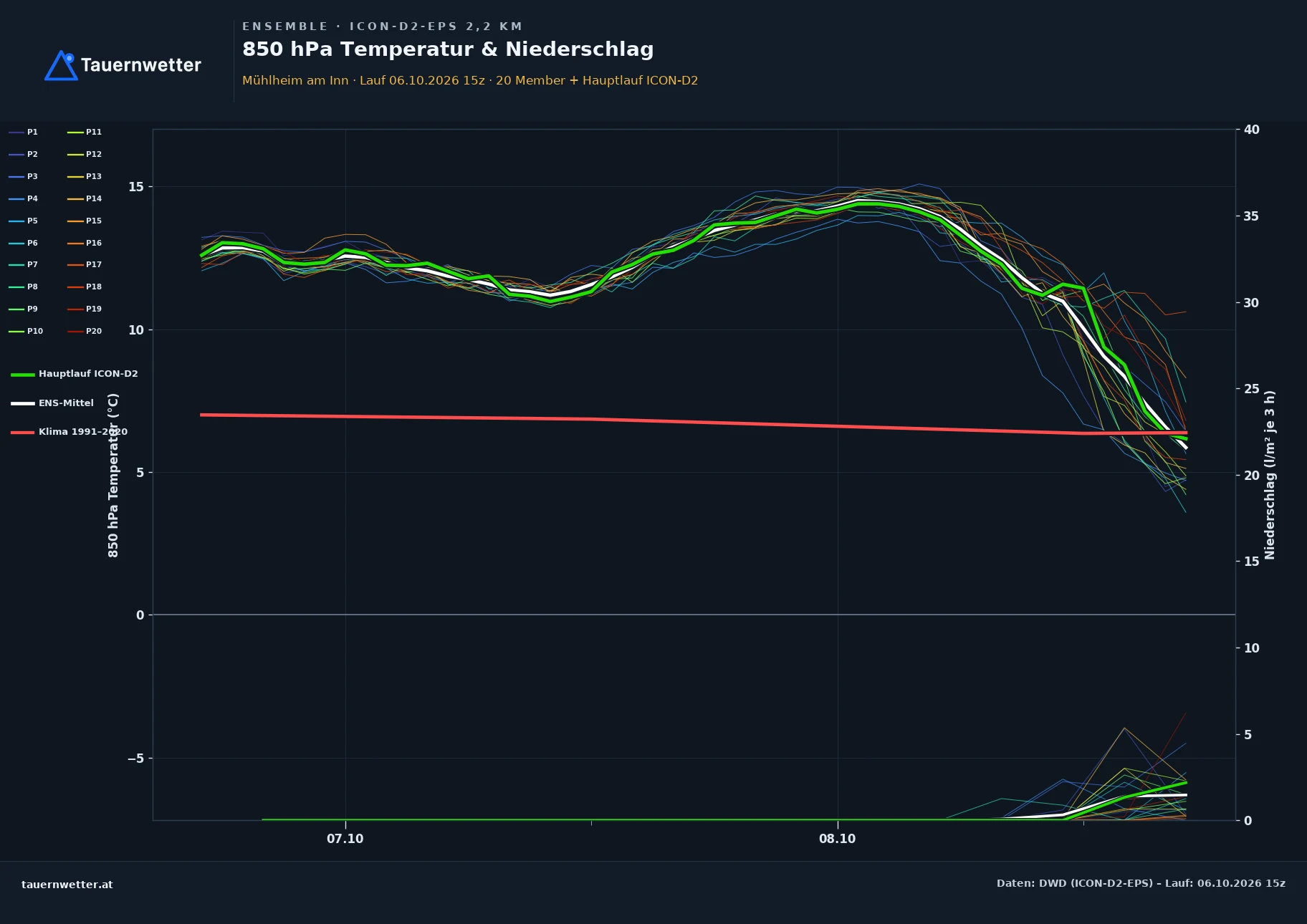
Task: Click the 08.10 date axis marker
Action: [x=838, y=839]
